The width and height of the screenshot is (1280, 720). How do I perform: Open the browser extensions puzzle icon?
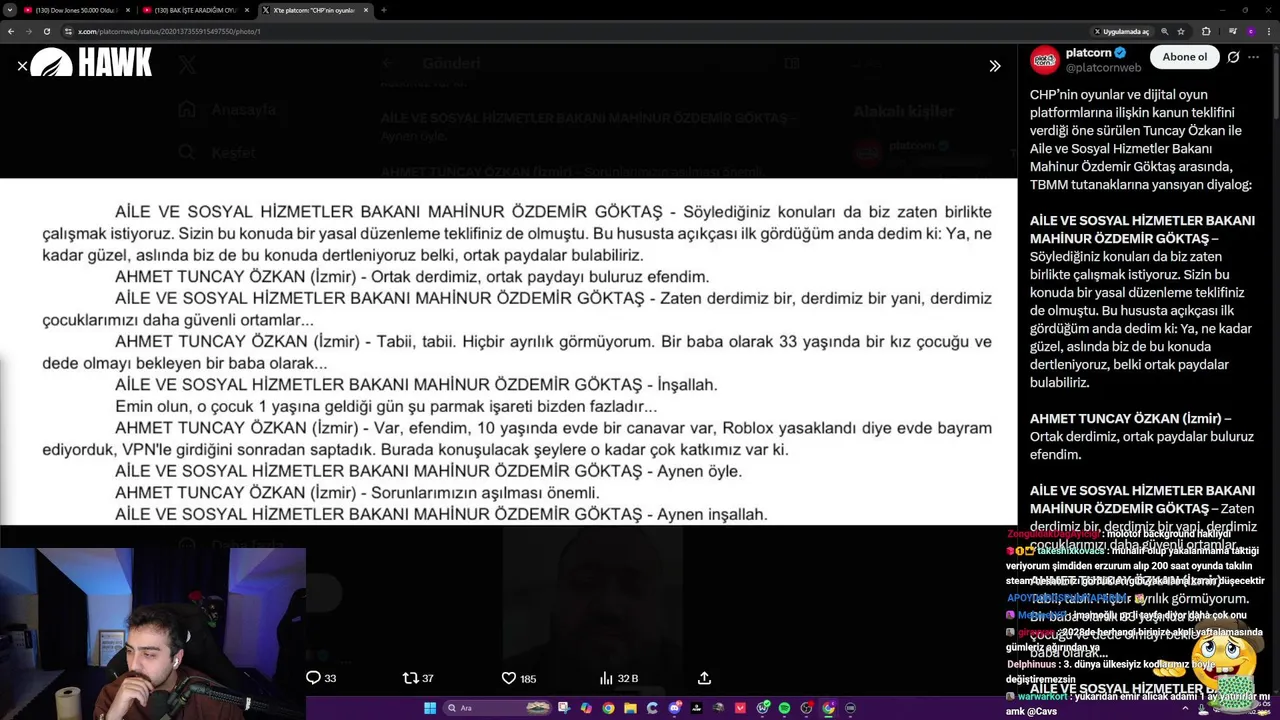(1206, 31)
